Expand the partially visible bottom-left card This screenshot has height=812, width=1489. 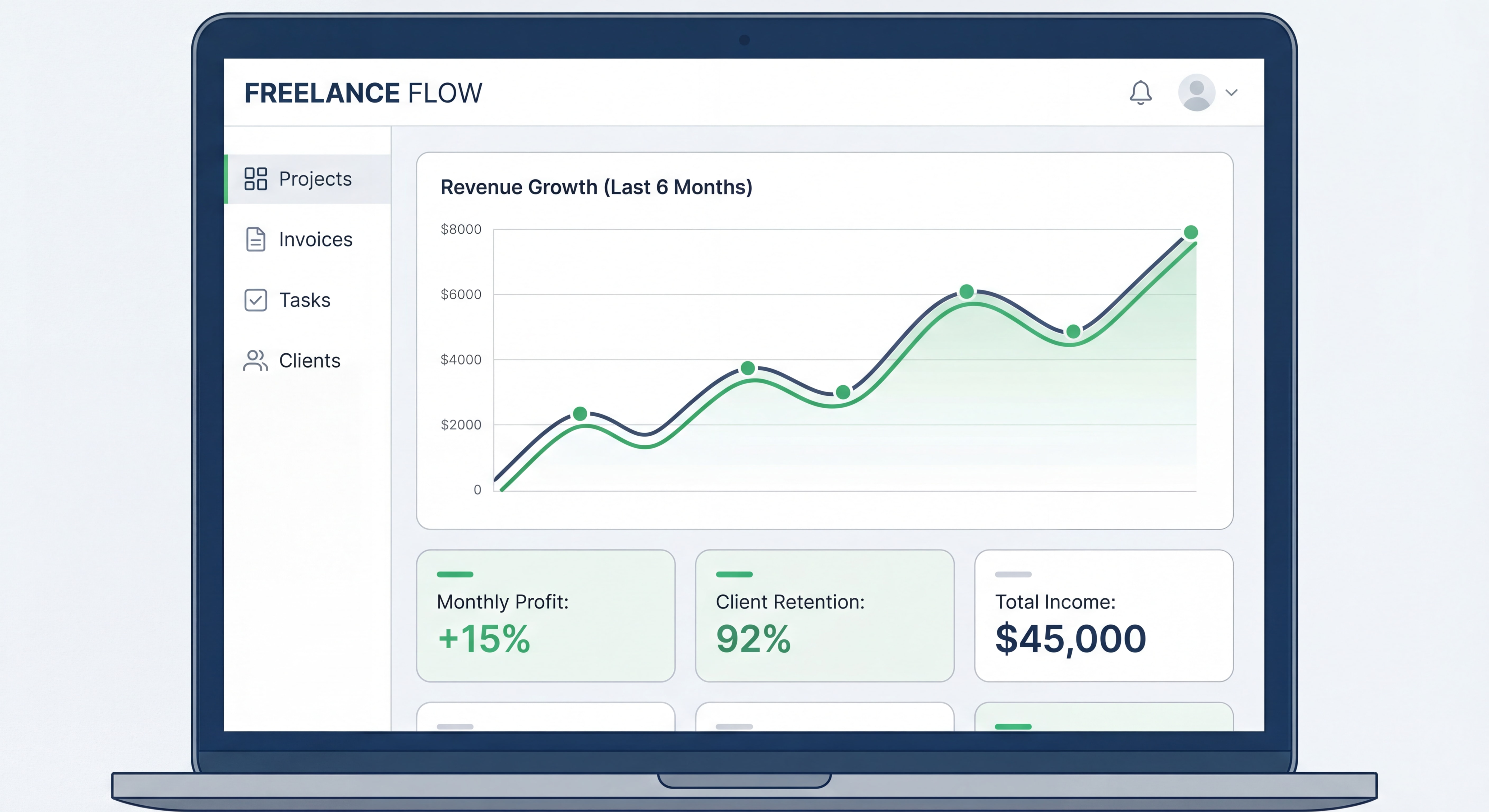click(546, 722)
